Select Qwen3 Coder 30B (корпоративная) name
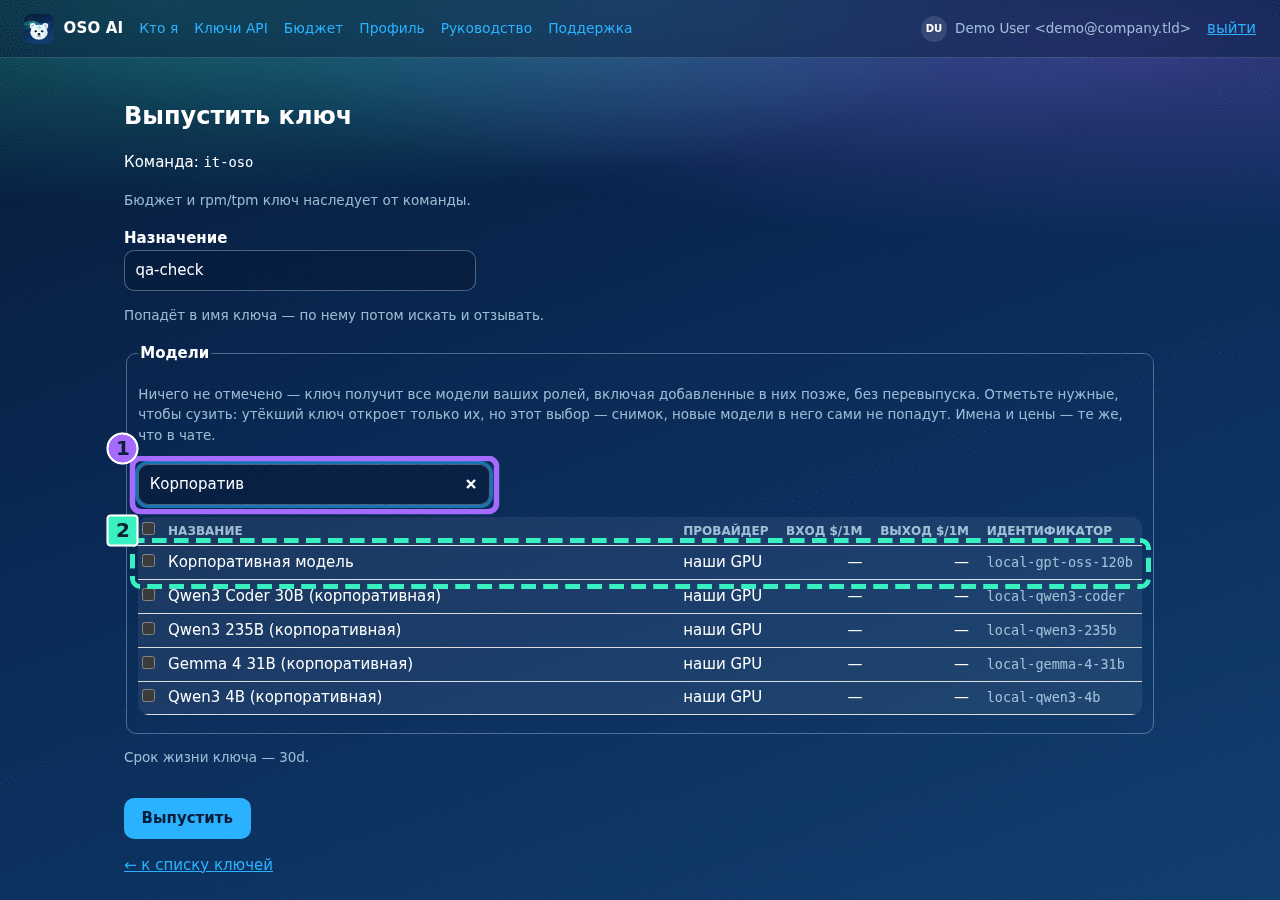This screenshot has width=1280, height=900. click(304, 596)
